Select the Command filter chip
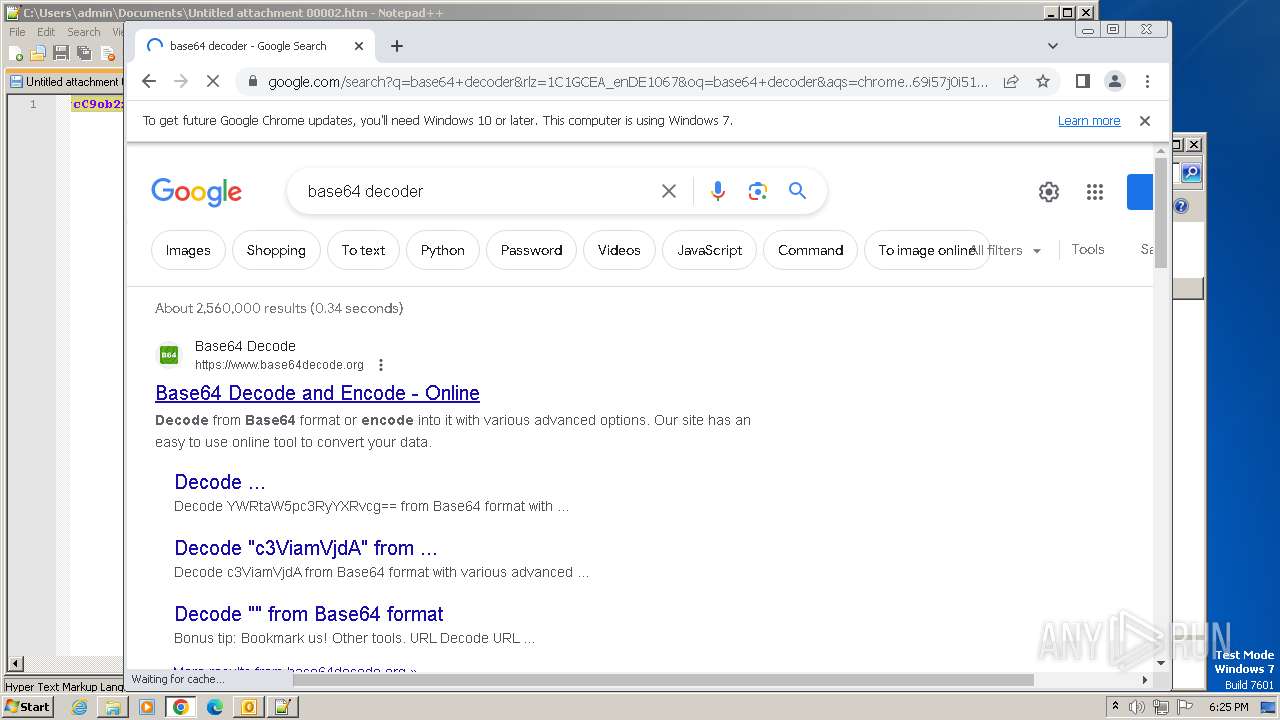The width and height of the screenshot is (1280, 720). click(x=810, y=250)
